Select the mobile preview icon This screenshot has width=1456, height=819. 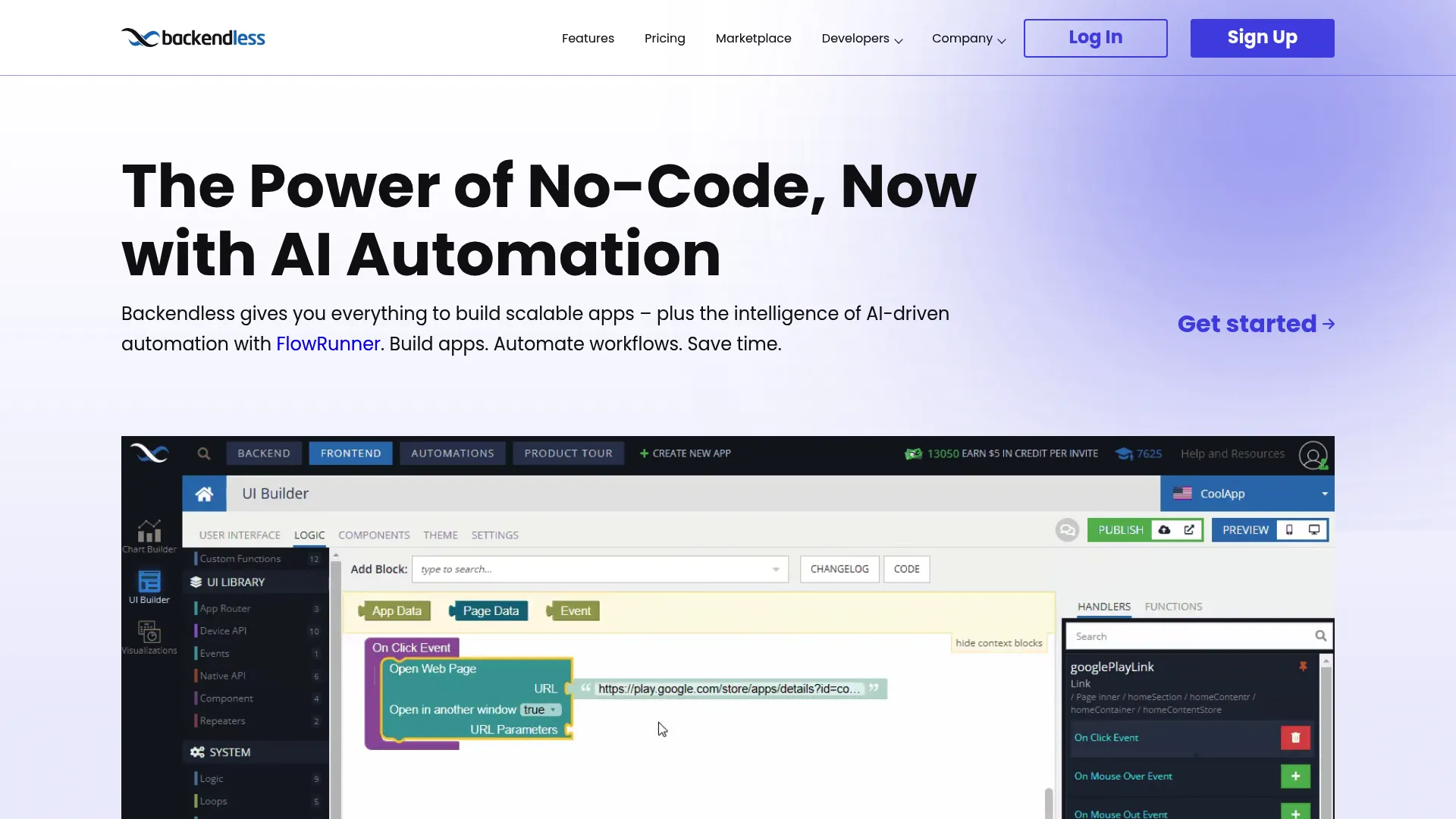coord(1289,530)
